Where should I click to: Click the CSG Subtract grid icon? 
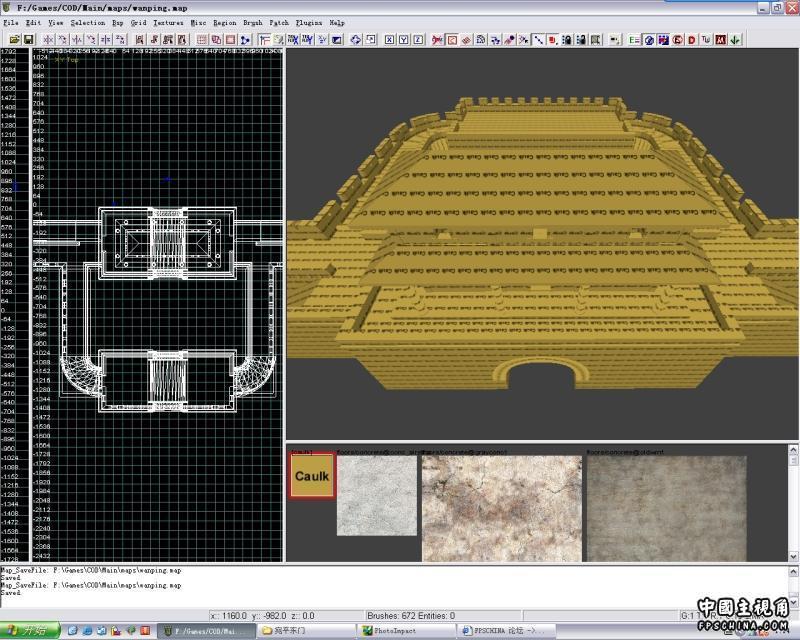202,40
